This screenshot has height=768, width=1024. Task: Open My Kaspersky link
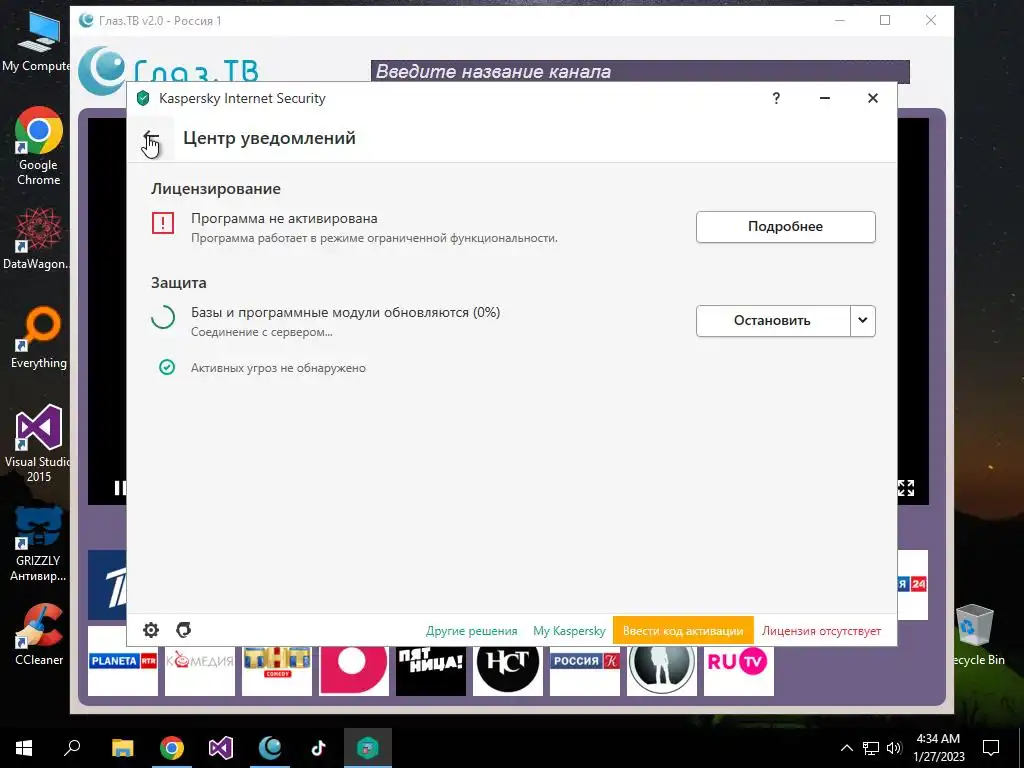pos(569,631)
